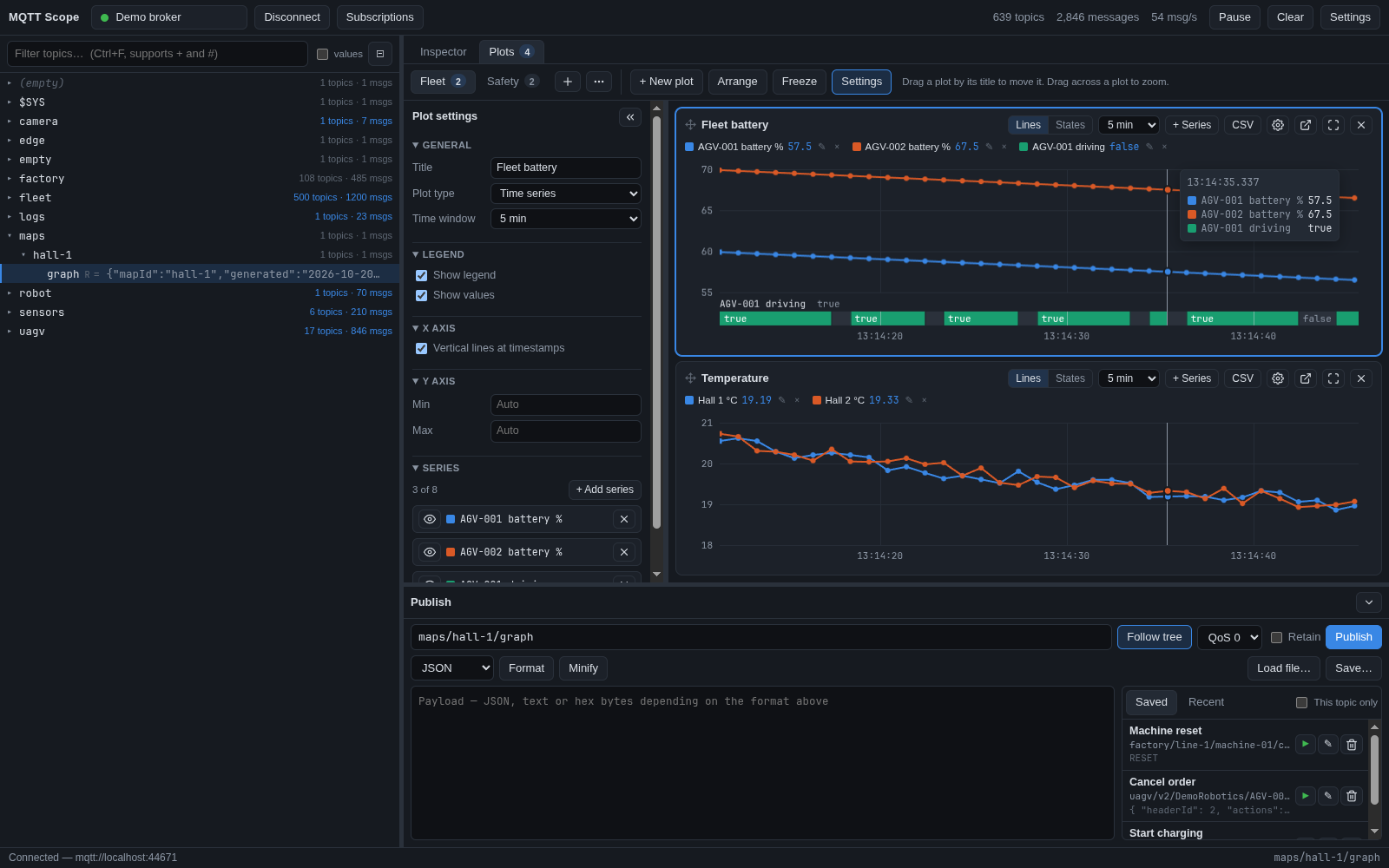1389x868 pixels.
Task: Edit AGV-001 battery % legend pencil
Action: pos(822,147)
